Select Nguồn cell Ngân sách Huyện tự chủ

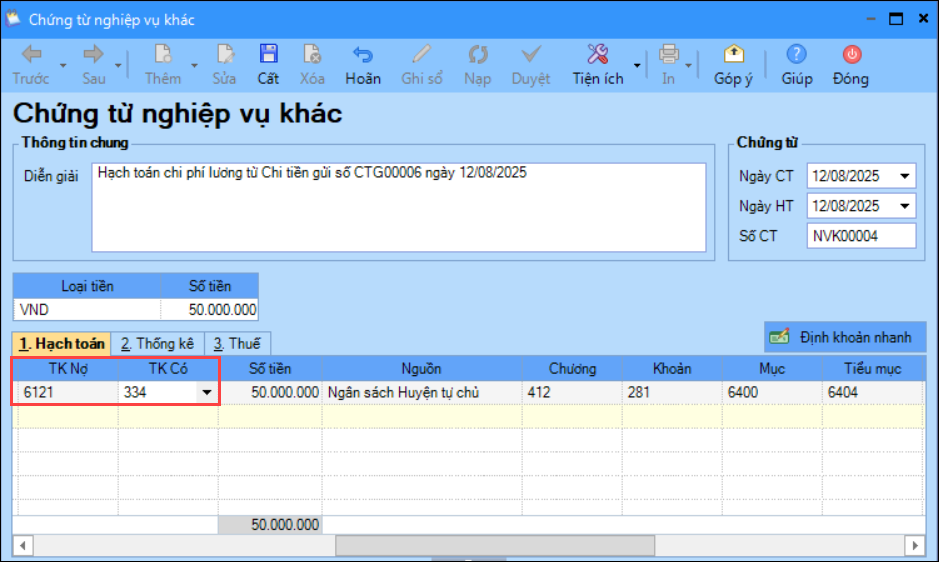(x=422, y=392)
